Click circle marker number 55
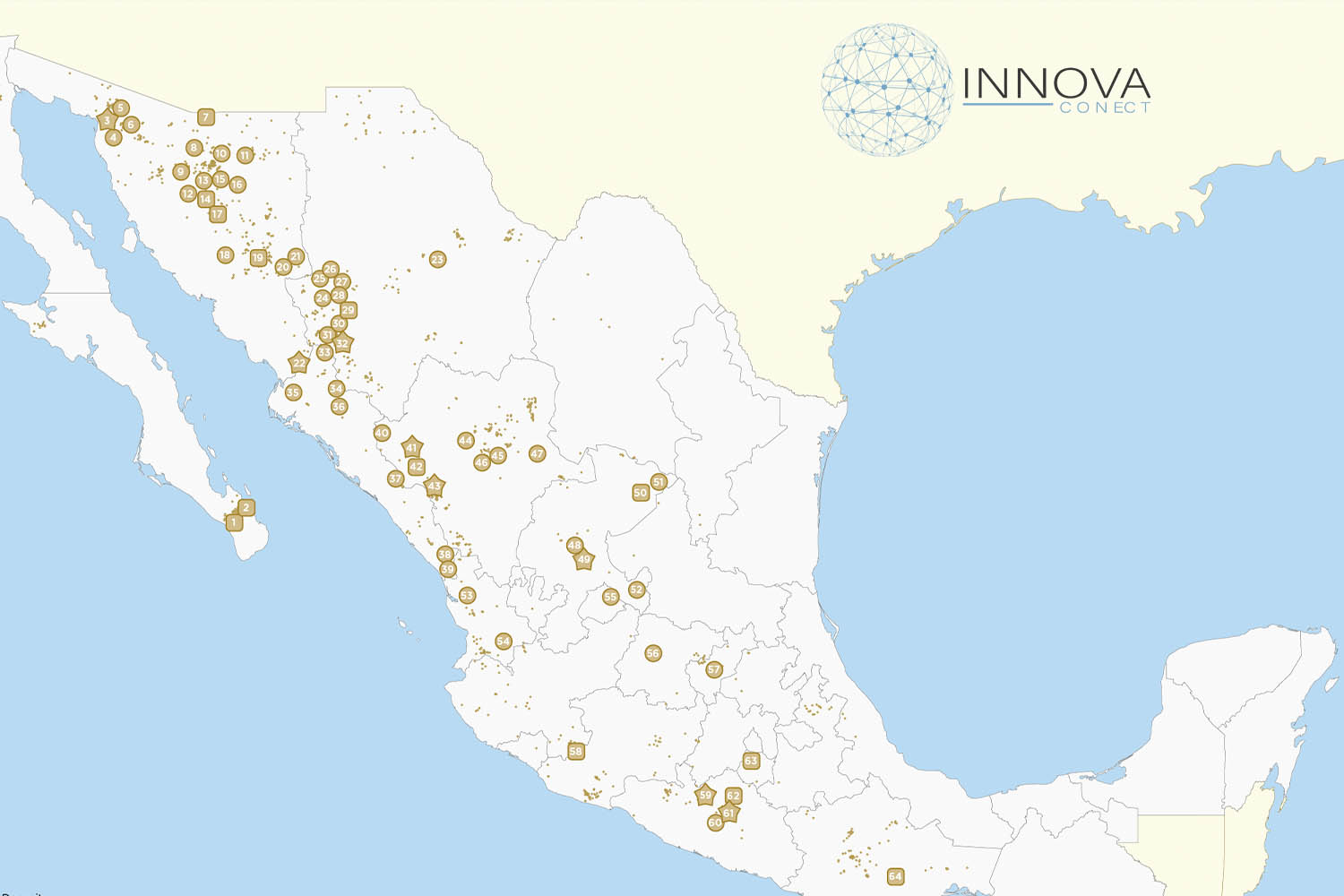This screenshot has height=896, width=1344. click(x=610, y=597)
